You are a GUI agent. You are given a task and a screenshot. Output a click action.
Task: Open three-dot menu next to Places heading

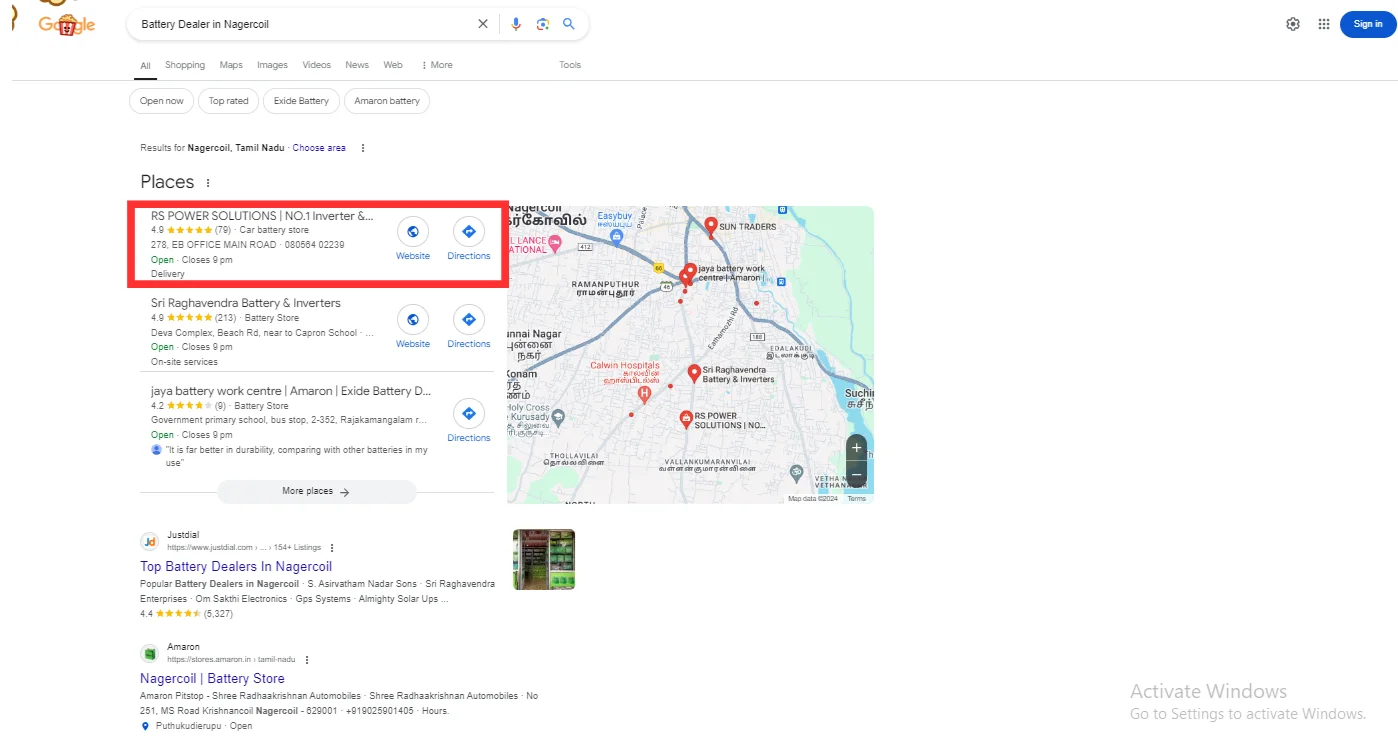tap(208, 183)
